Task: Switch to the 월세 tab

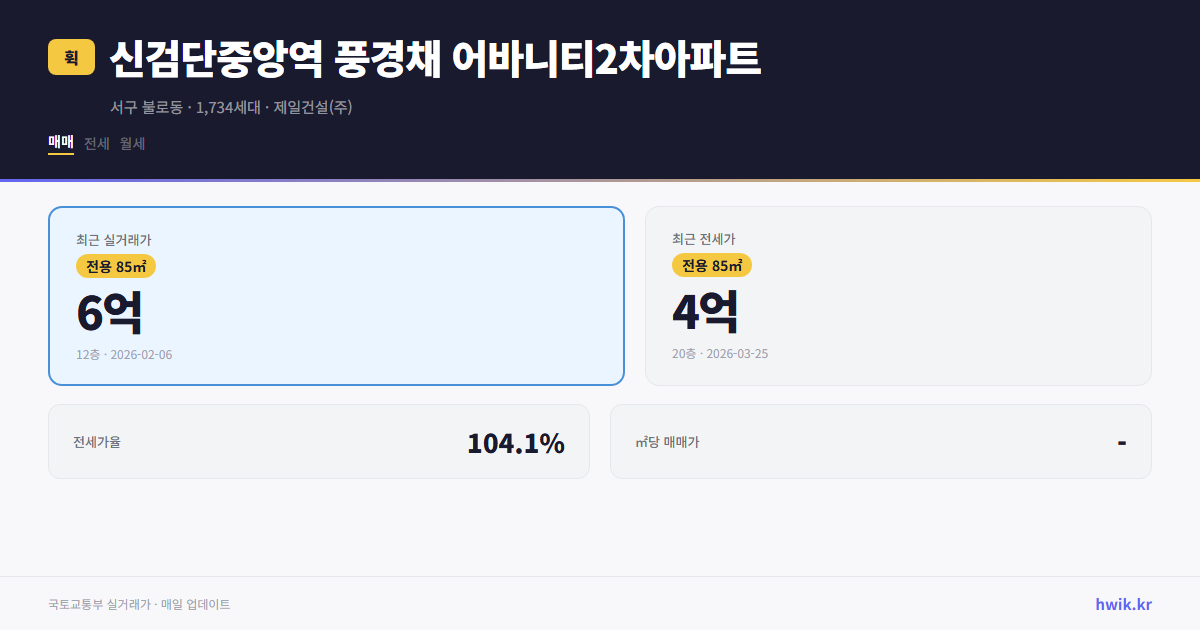Action: pyautogui.click(x=131, y=143)
